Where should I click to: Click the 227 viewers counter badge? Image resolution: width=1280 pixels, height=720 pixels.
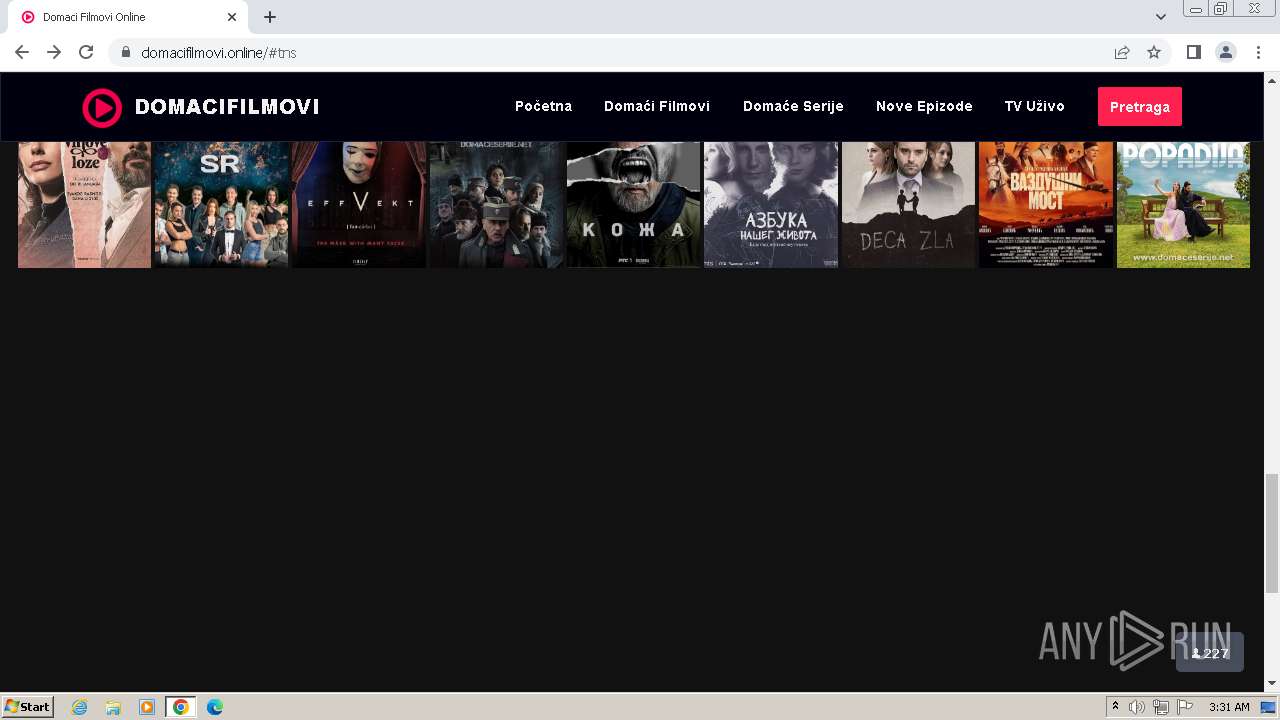click(1210, 653)
